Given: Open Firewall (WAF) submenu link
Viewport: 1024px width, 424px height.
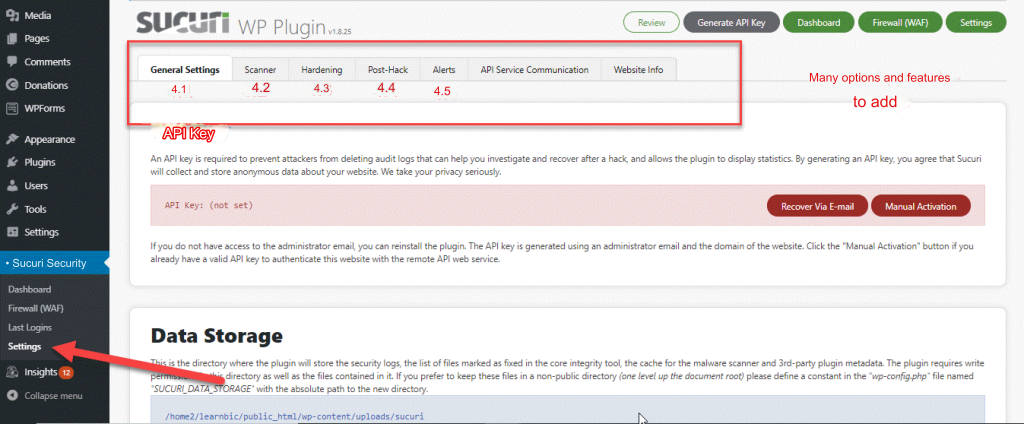Looking at the screenshot, I should point(35,308).
